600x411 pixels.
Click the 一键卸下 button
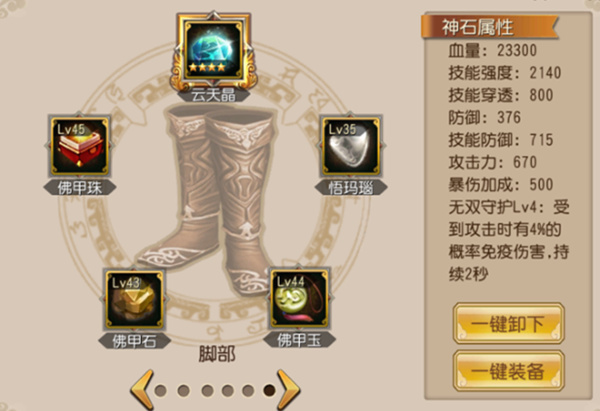point(509,323)
